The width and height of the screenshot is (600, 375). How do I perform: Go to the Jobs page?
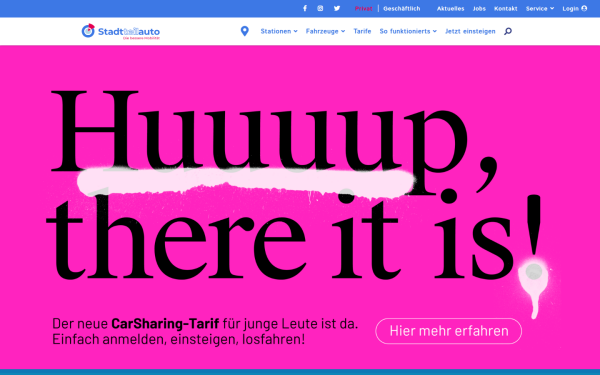tap(479, 8)
